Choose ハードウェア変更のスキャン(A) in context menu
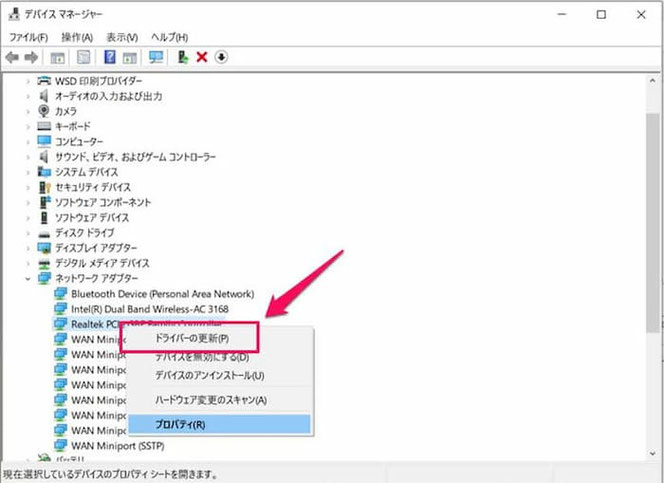The height and width of the screenshot is (483, 664). click(x=211, y=400)
